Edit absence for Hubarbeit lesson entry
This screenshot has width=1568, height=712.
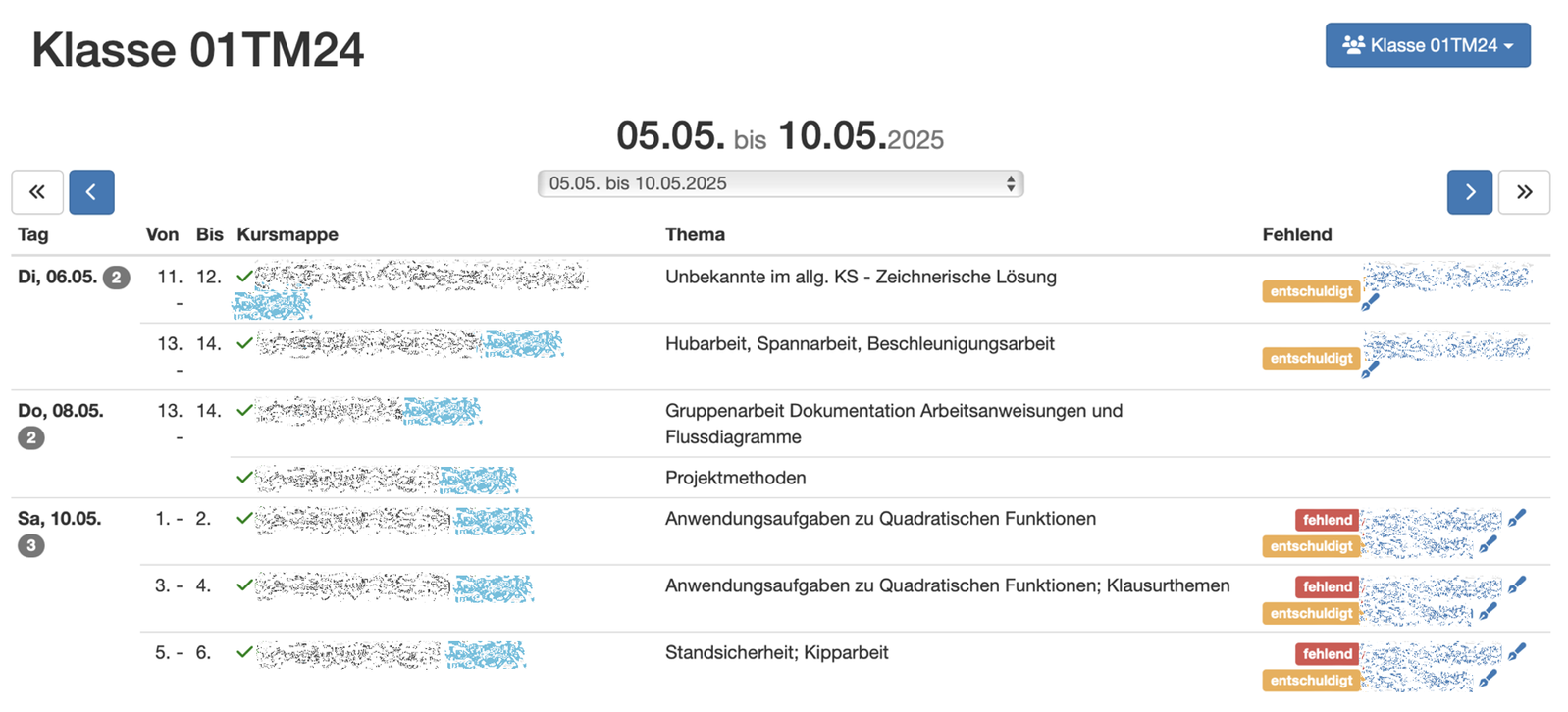pyautogui.click(x=1370, y=370)
